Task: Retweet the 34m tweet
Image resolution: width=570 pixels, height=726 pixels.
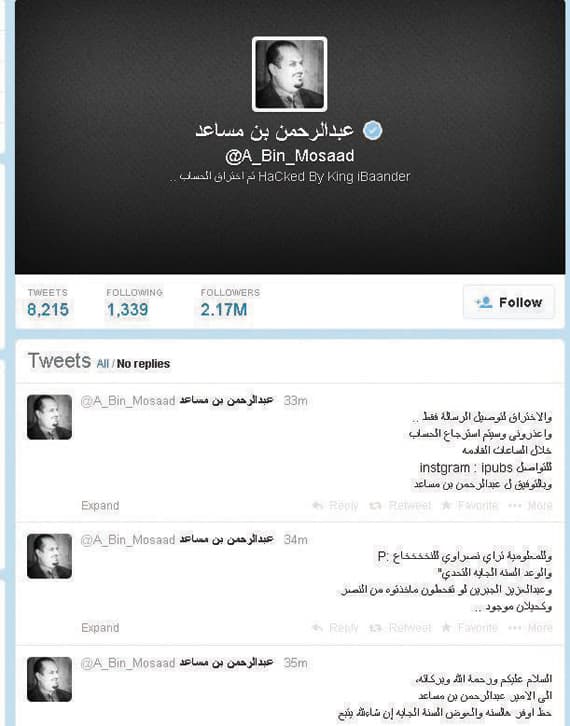Action: point(400,628)
